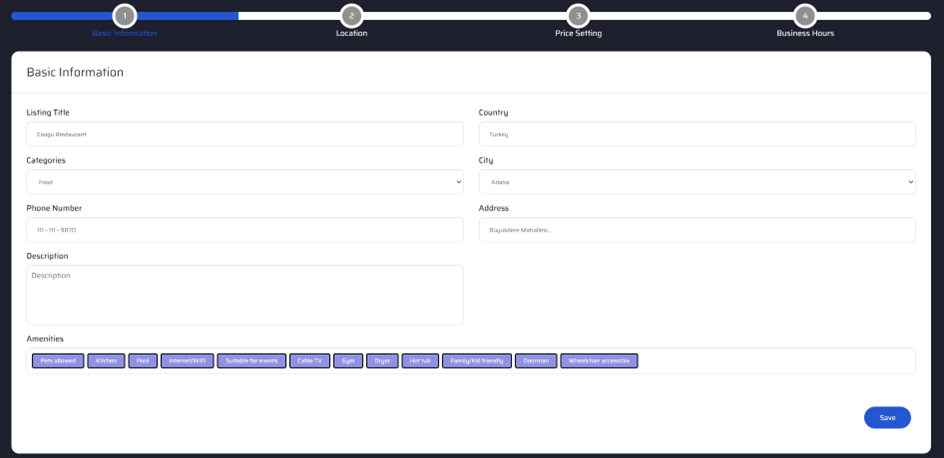Viewport: 944px width, 458px height.
Task: Go to the Price Setting step label
Action: (579, 33)
